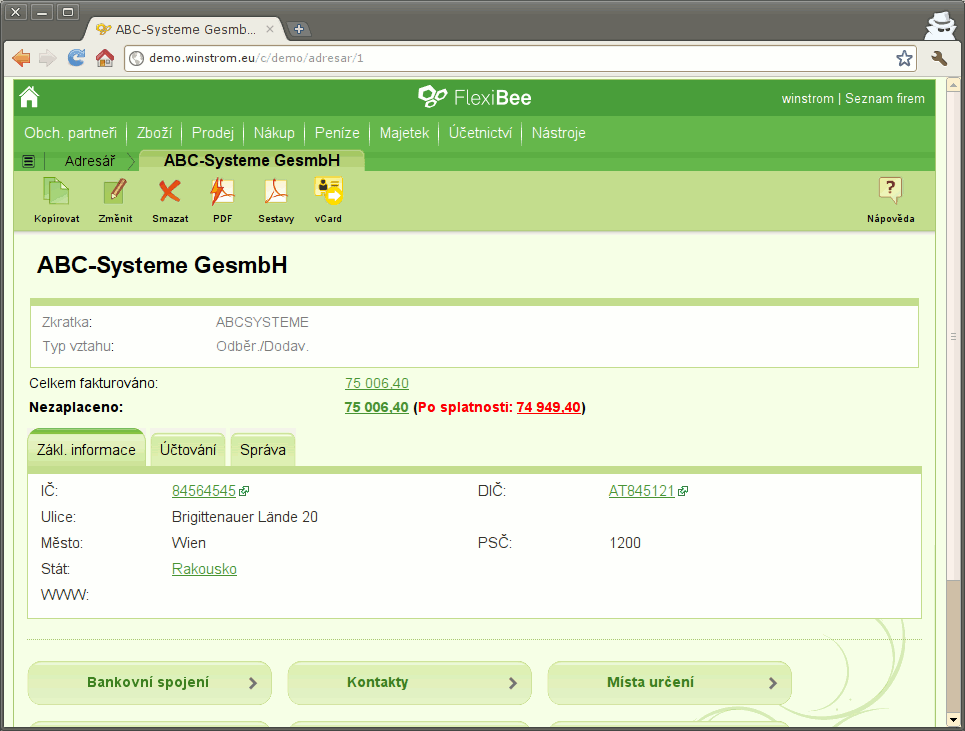Open Rakousko country link
Screen dimensions: 965x731
tap(204, 569)
